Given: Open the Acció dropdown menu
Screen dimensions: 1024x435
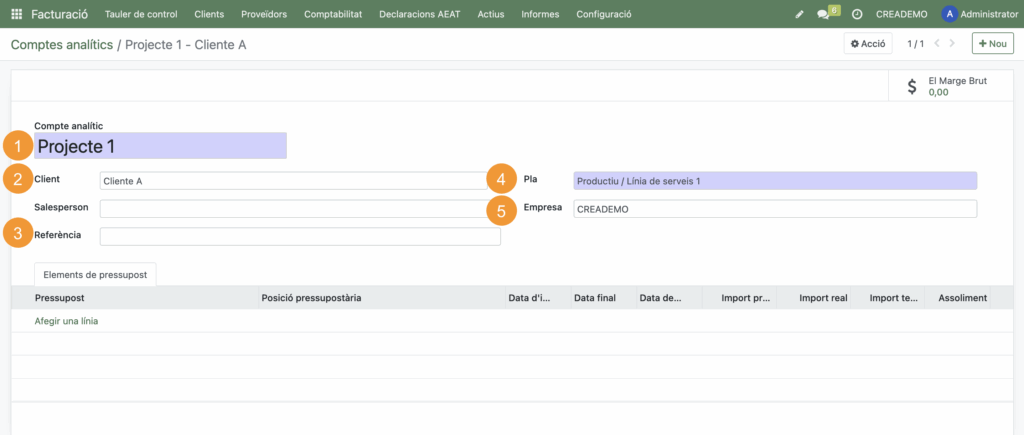Looking at the screenshot, I should pyautogui.click(x=868, y=44).
